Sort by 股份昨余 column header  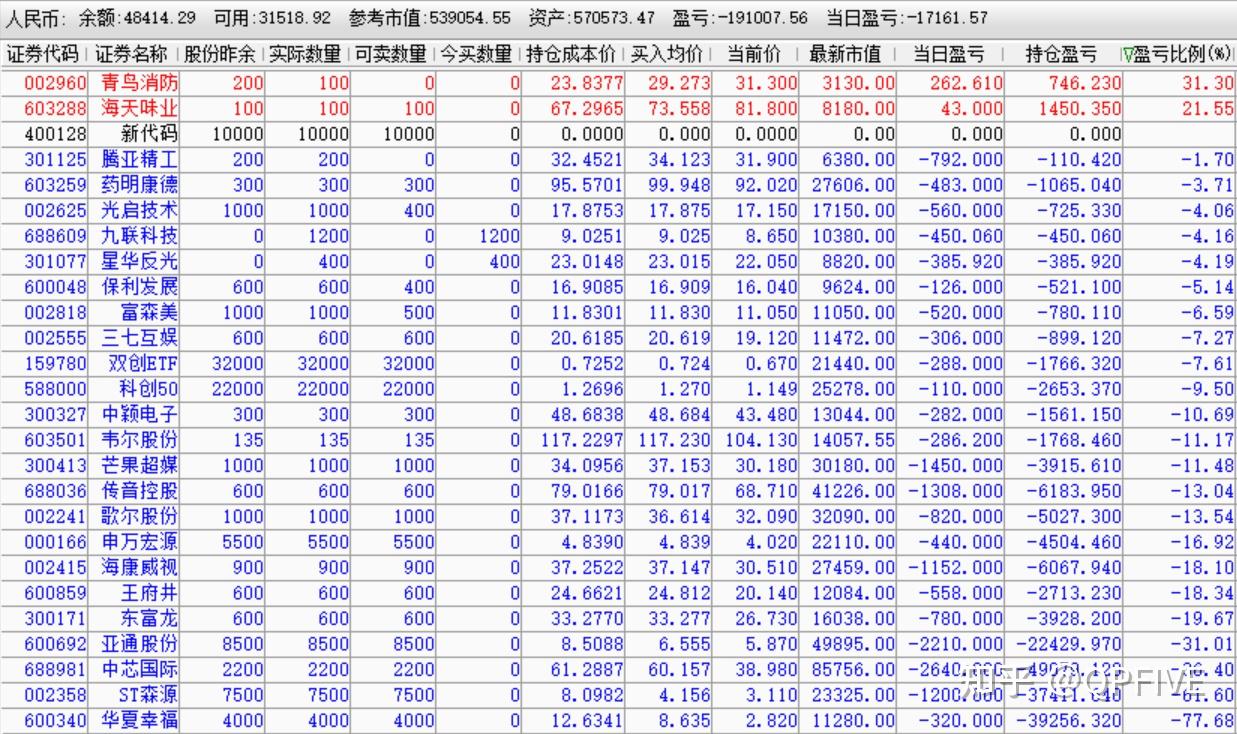coord(219,54)
